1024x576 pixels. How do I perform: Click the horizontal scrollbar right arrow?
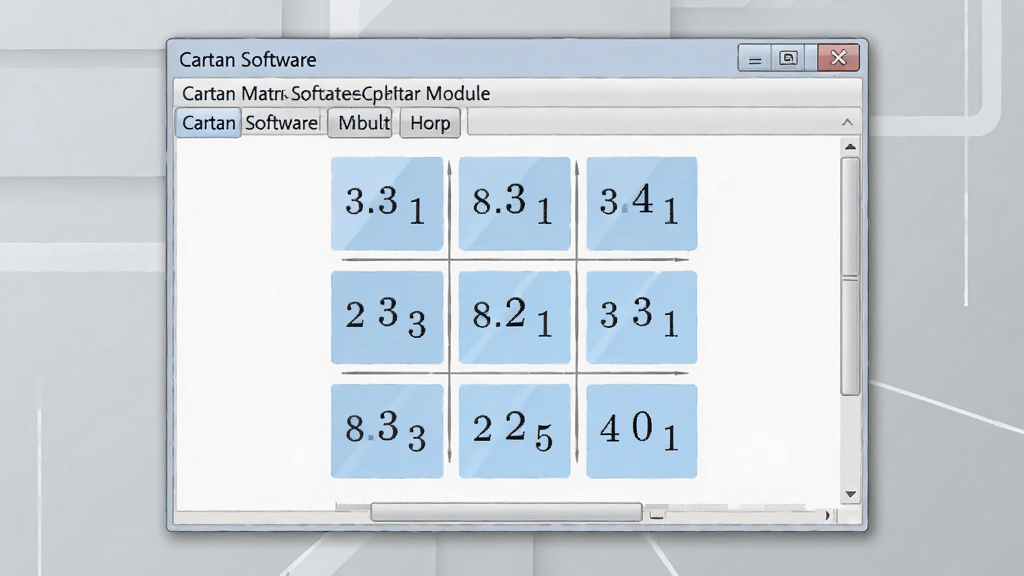click(x=827, y=515)
